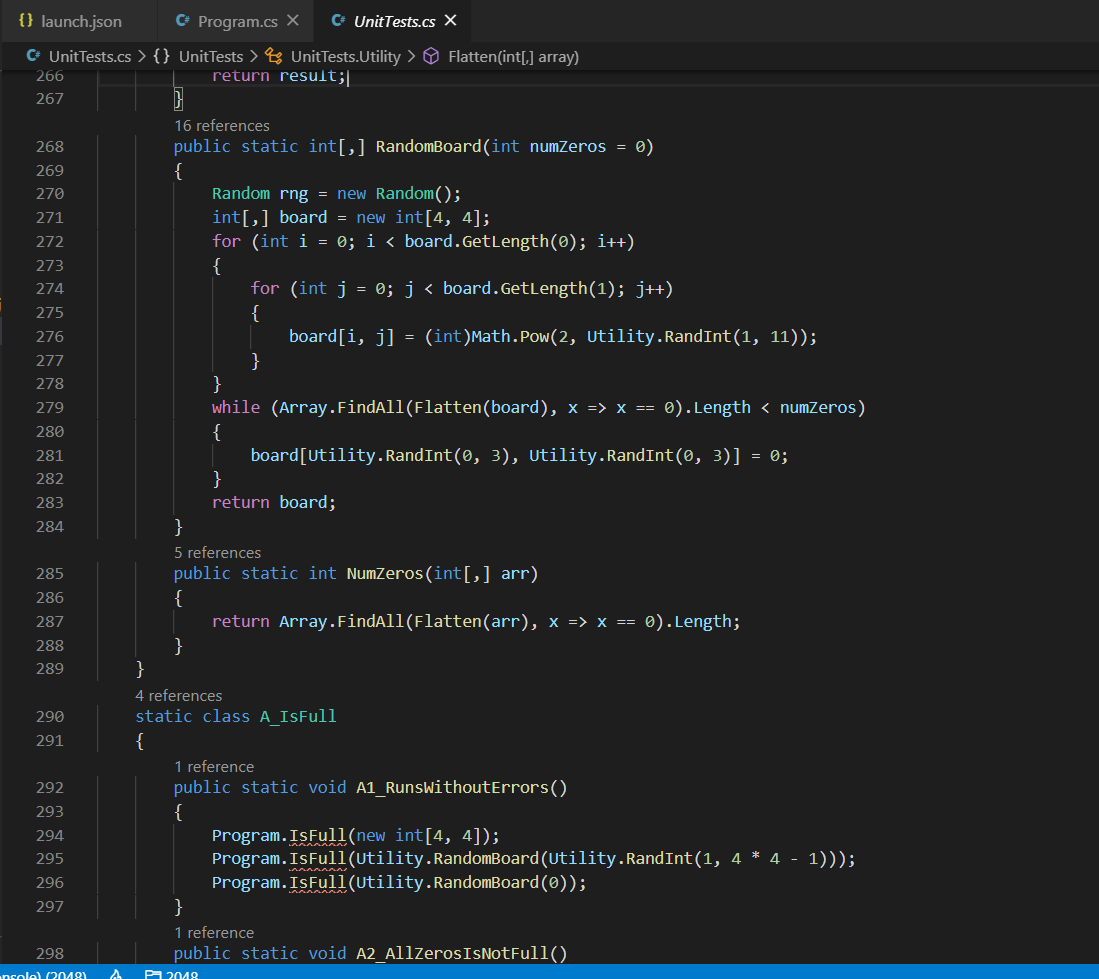The height and width of the screenshot is (979, 1099).
Task: Click 'return result;' on line 266
Action: click(279, 76)
